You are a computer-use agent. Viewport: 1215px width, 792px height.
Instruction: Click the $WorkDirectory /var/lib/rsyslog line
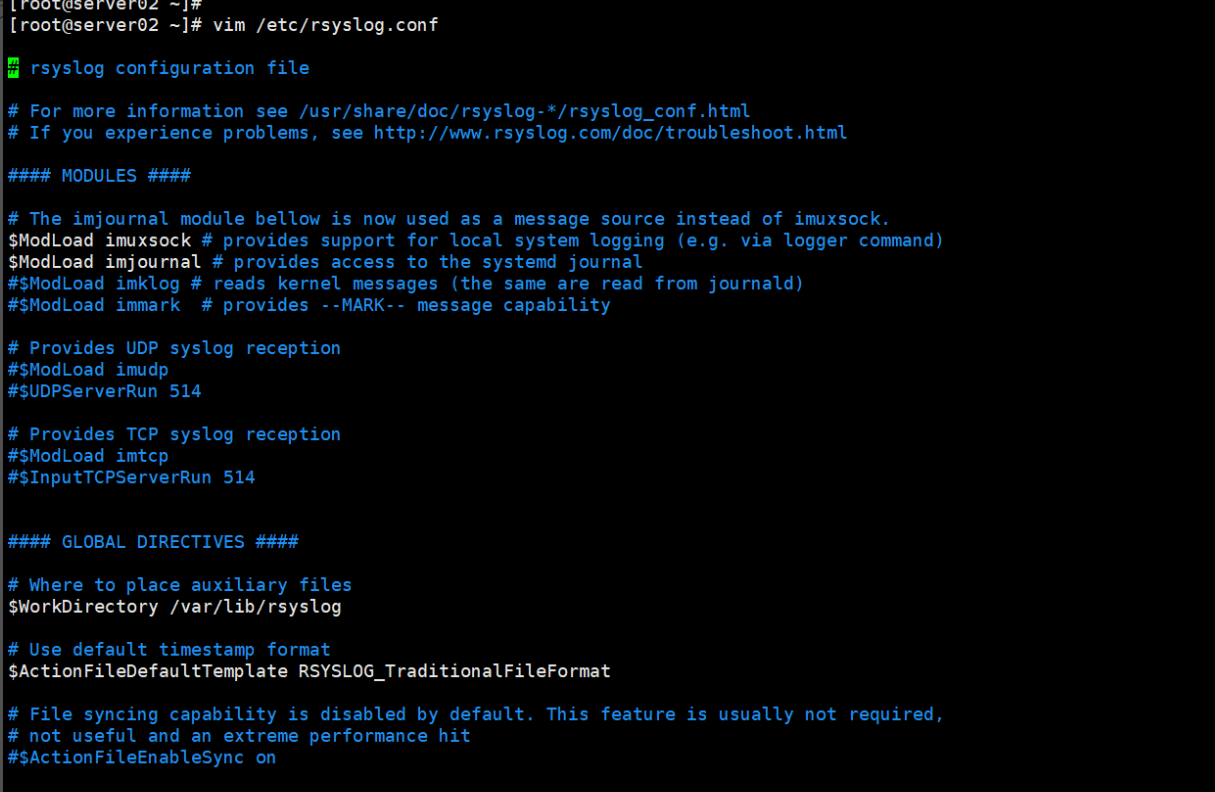coord(175,607)
